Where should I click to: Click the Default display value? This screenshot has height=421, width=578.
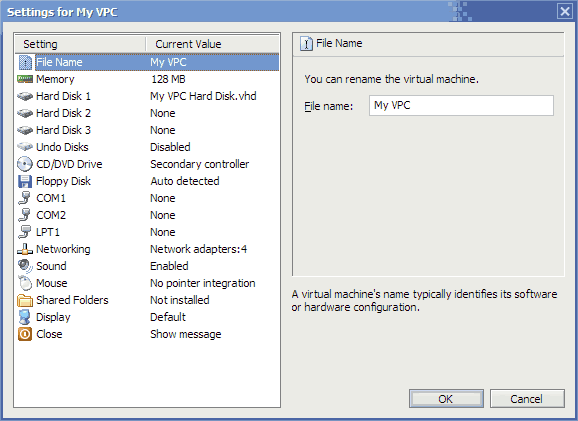click(x=168, y=317)
